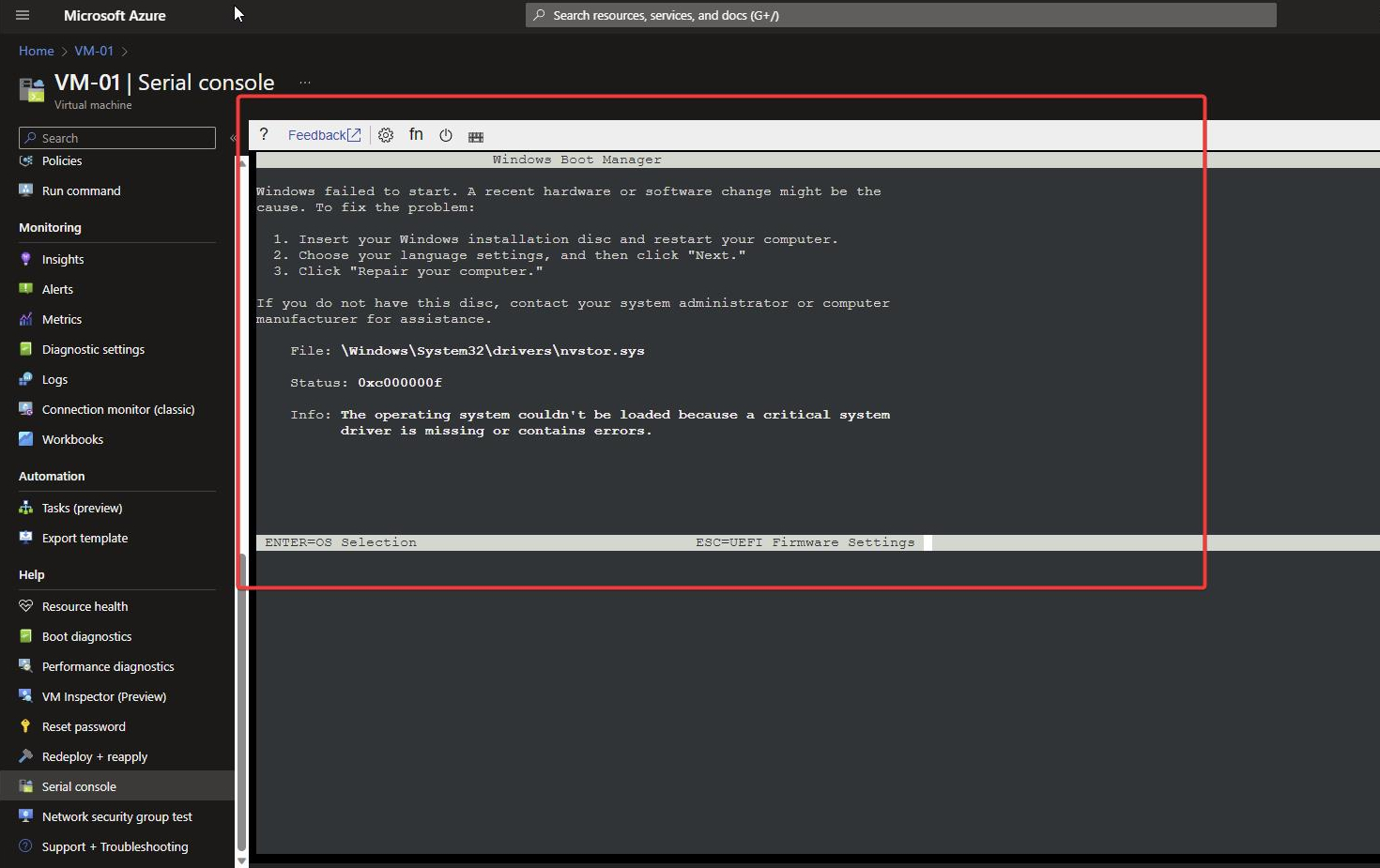This screenshot has width=1380, height=868.
Task: Open Diagnostic settings
Action: (93, 349)
